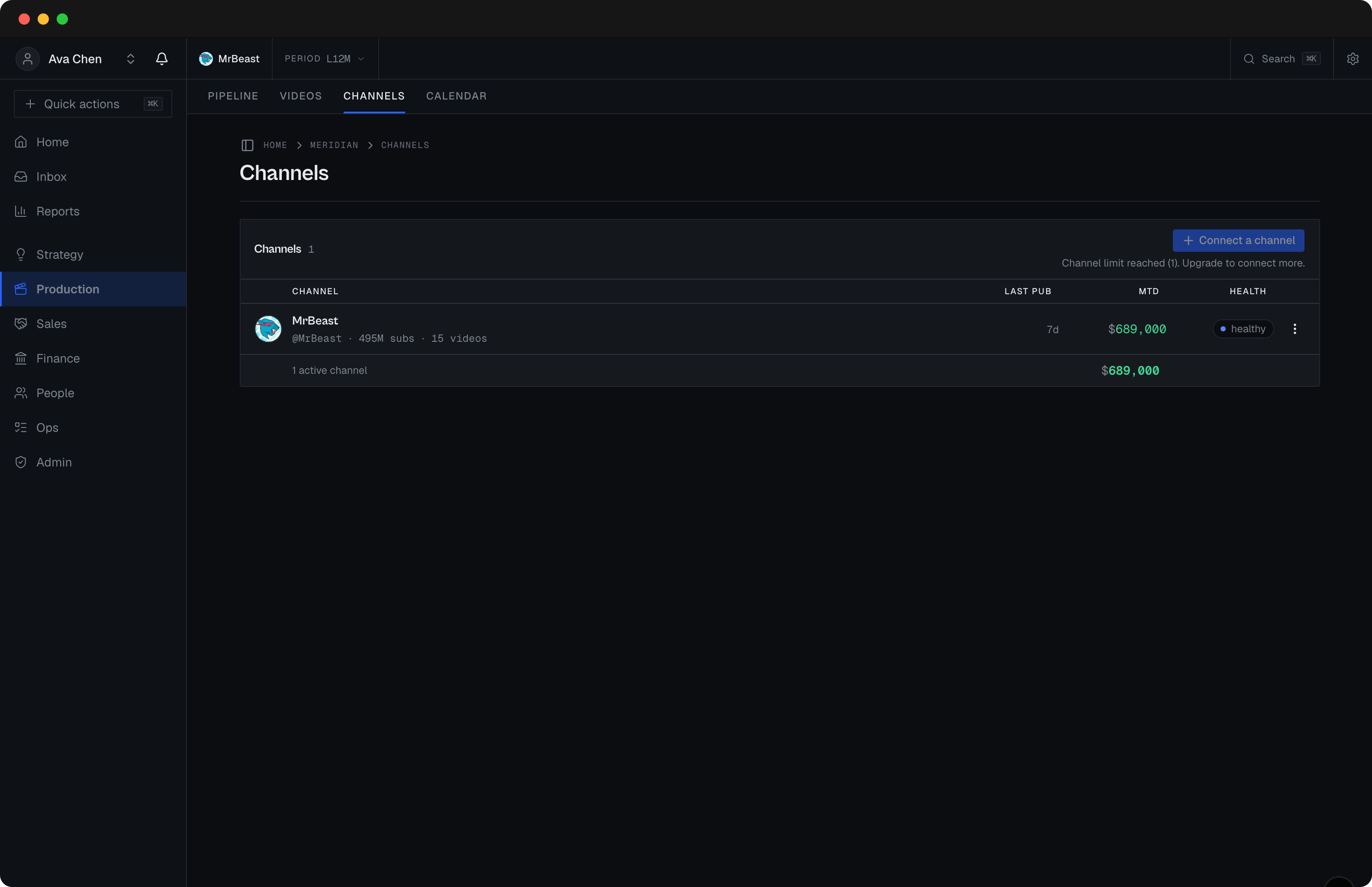Toggle sidebar panel icon near breadcrumb
This screenshot has width=1372, height=887.
247,145
